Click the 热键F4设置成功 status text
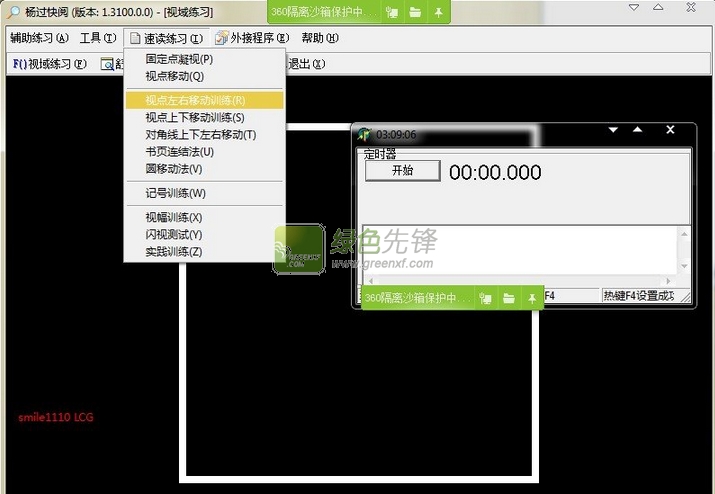The height and width of the screenshot is (494, 715). coord(638,296)
